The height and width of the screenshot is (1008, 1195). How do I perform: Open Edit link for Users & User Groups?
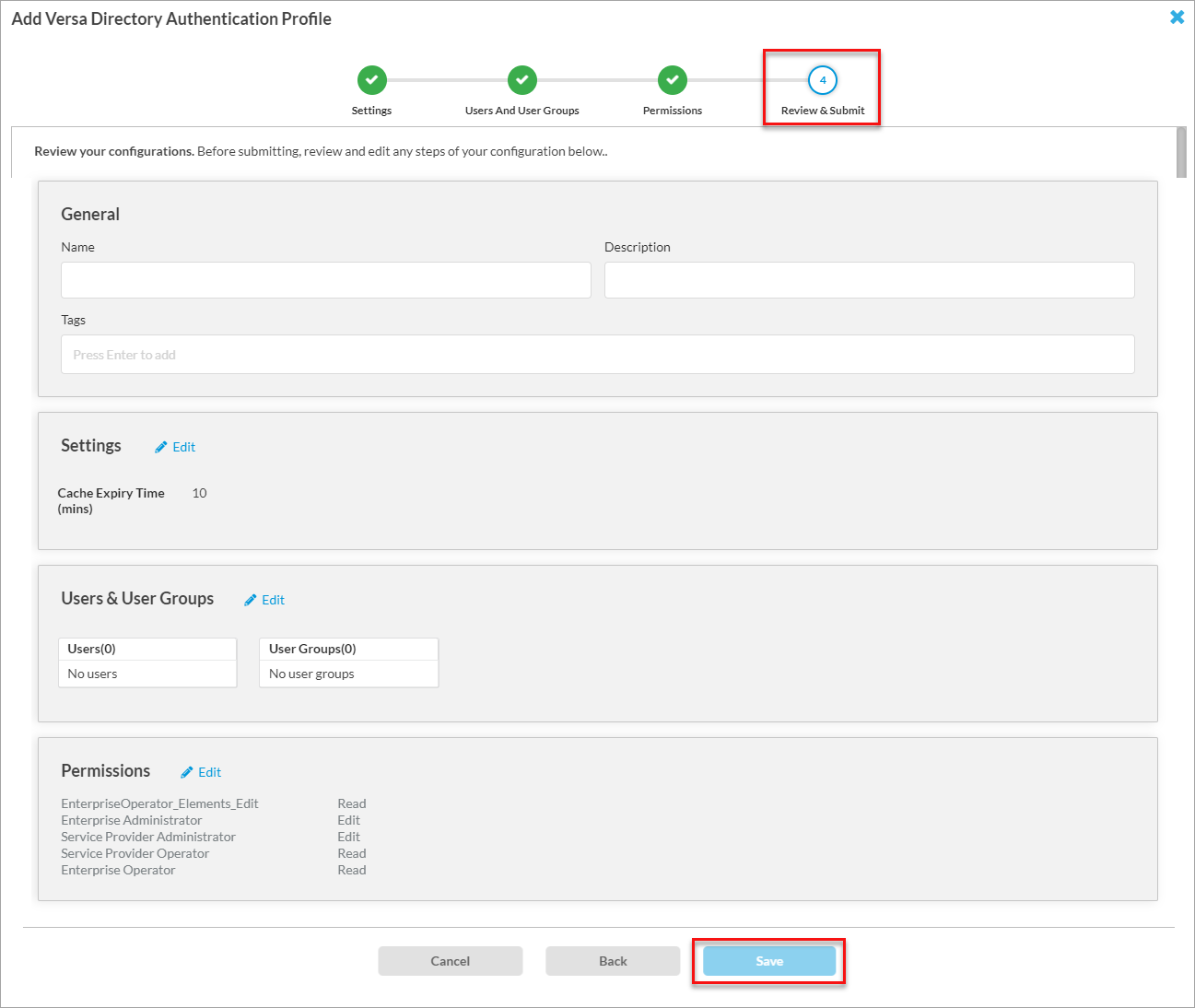(x=273, y=600)
